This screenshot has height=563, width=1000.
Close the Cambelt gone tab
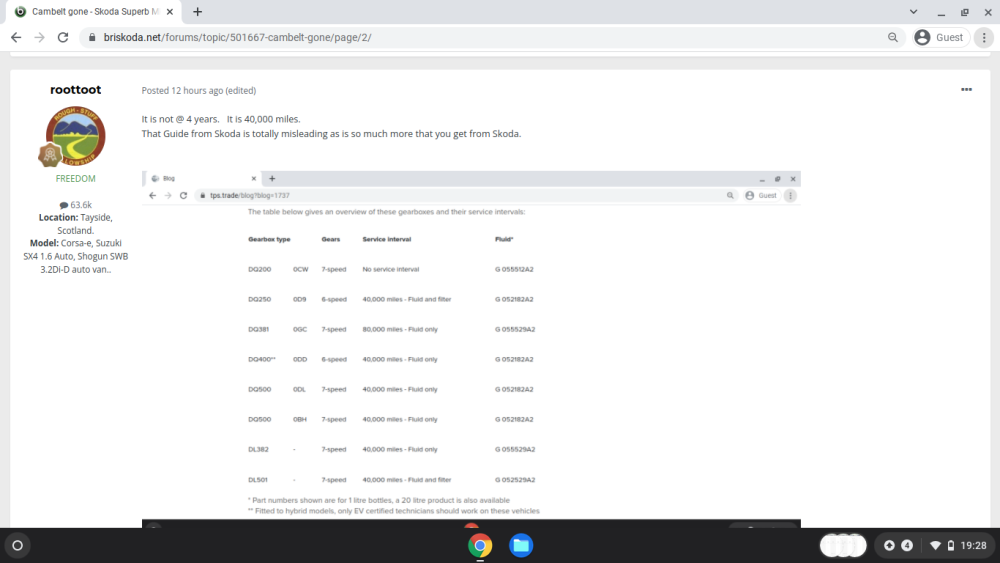pyautogui.click(x=170, y=11)
